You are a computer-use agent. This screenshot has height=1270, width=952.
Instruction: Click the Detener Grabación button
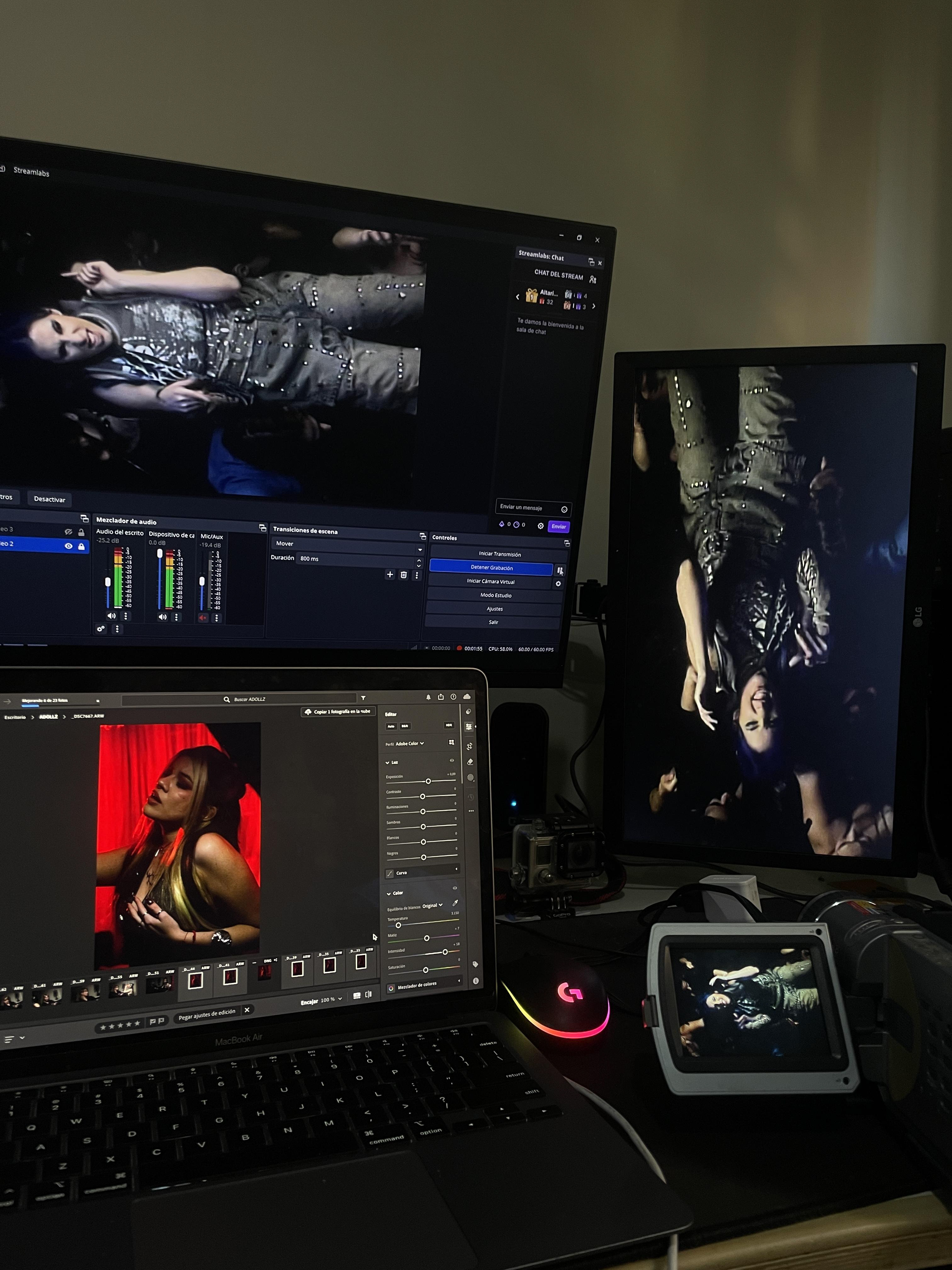(x=491, y=567)
